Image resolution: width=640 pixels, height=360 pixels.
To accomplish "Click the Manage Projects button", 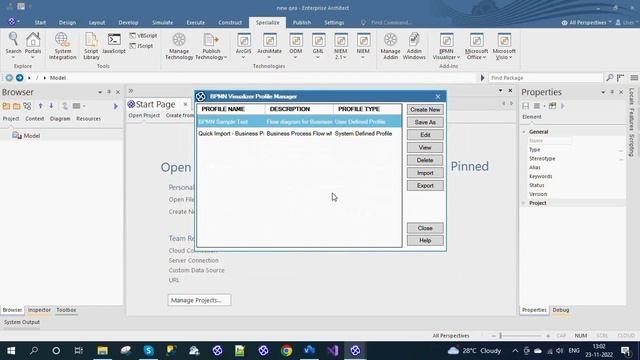I will (x=199, y=300).
